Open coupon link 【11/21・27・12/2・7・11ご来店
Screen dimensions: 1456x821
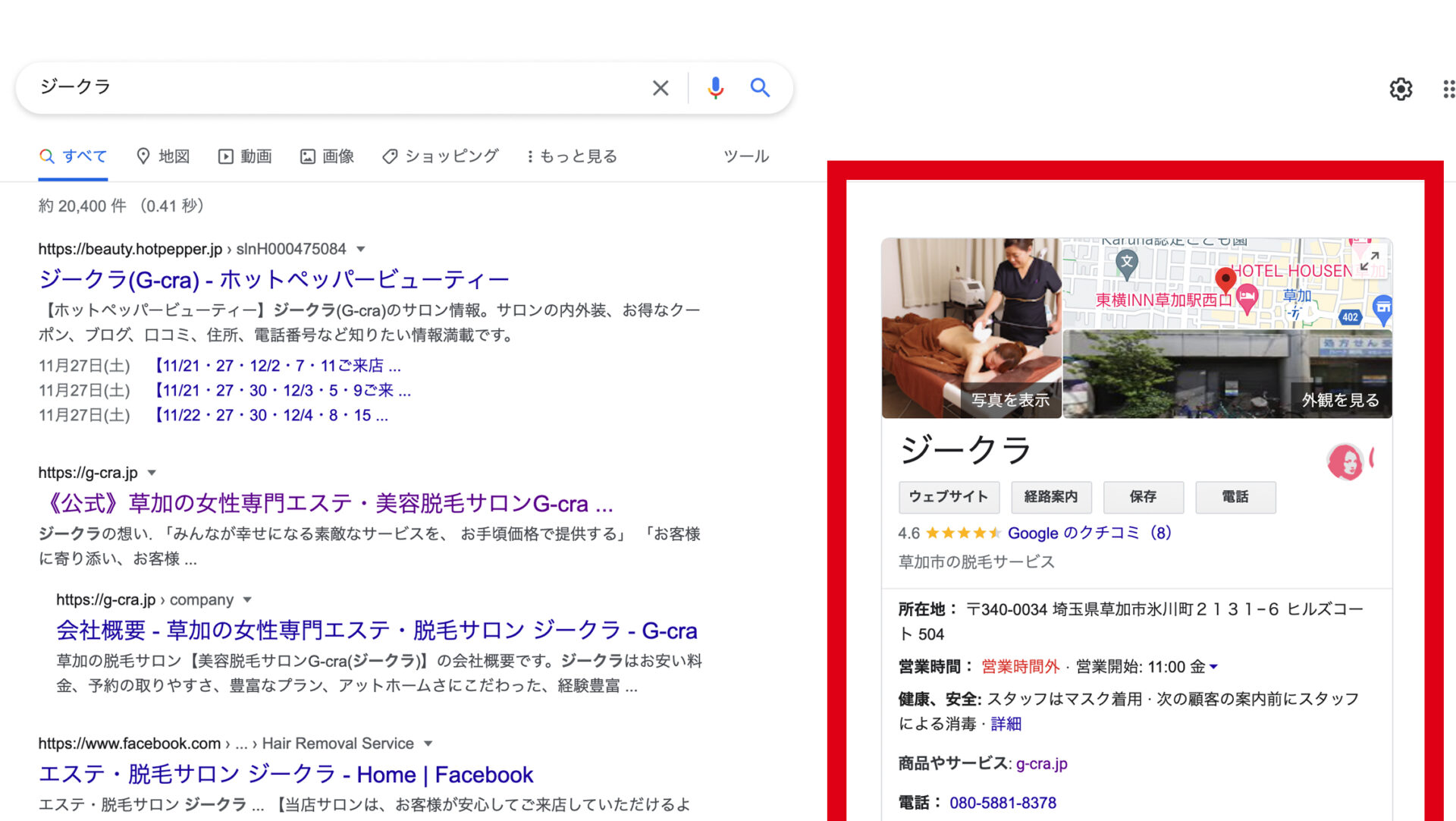click(275, 366)
